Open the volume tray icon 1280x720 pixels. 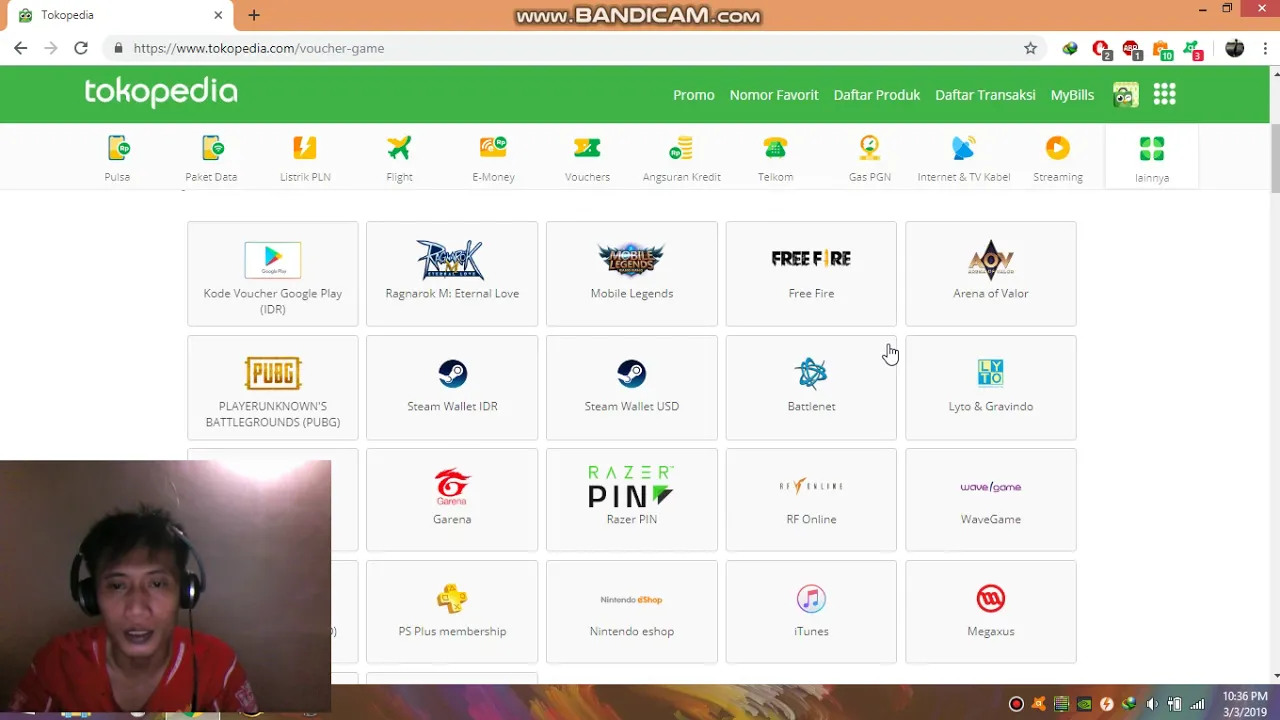(x=1152, y=704)
